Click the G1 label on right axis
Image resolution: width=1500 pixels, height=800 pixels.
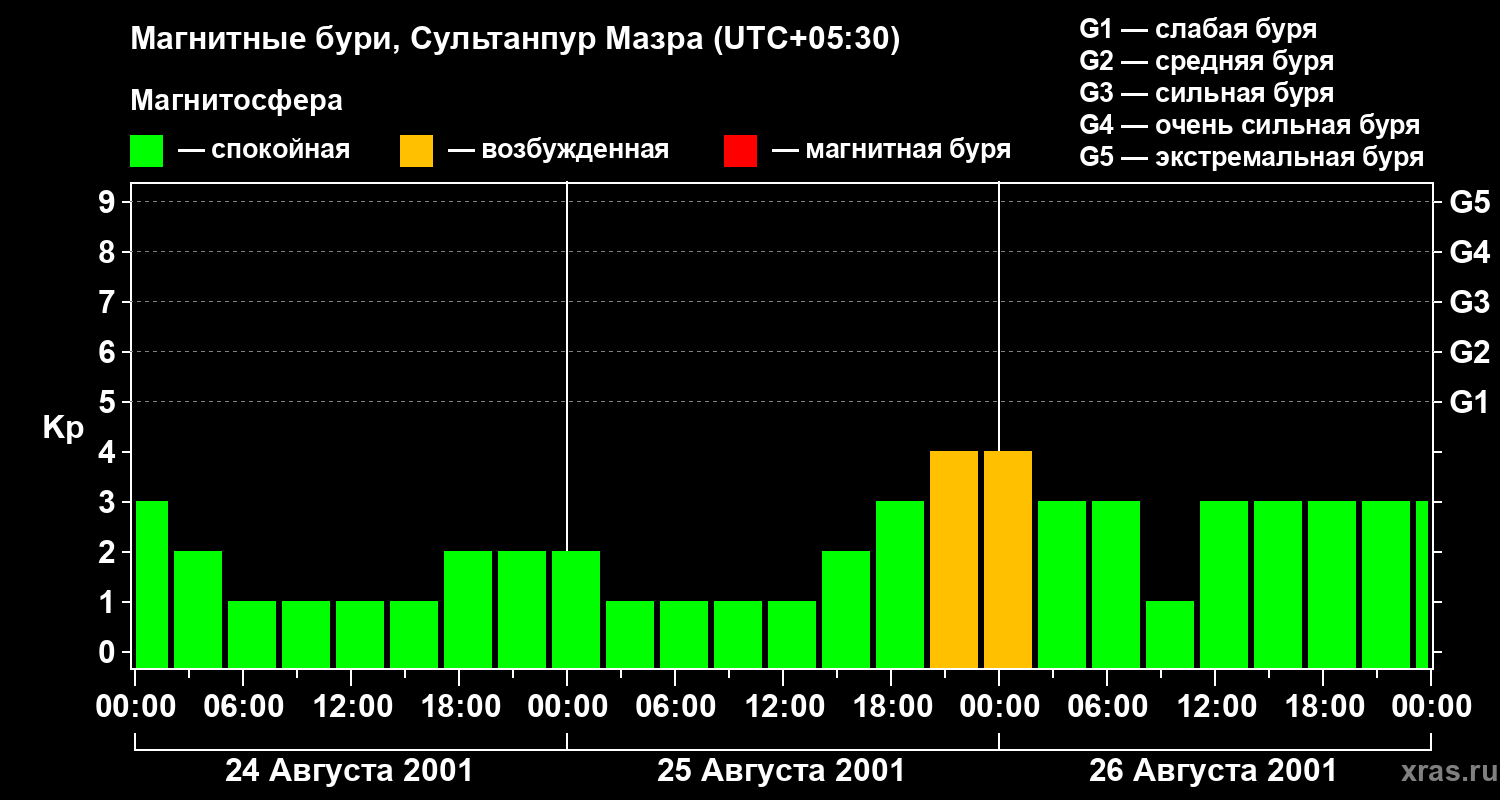tap(1469, 403)
